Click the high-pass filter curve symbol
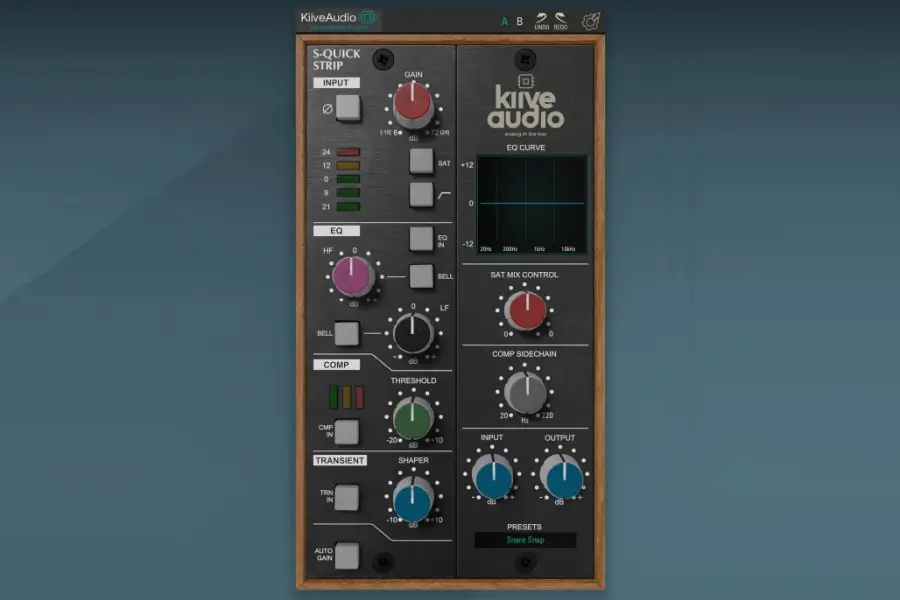This screenshot has height=600, width=900. [x=444, y=195]
